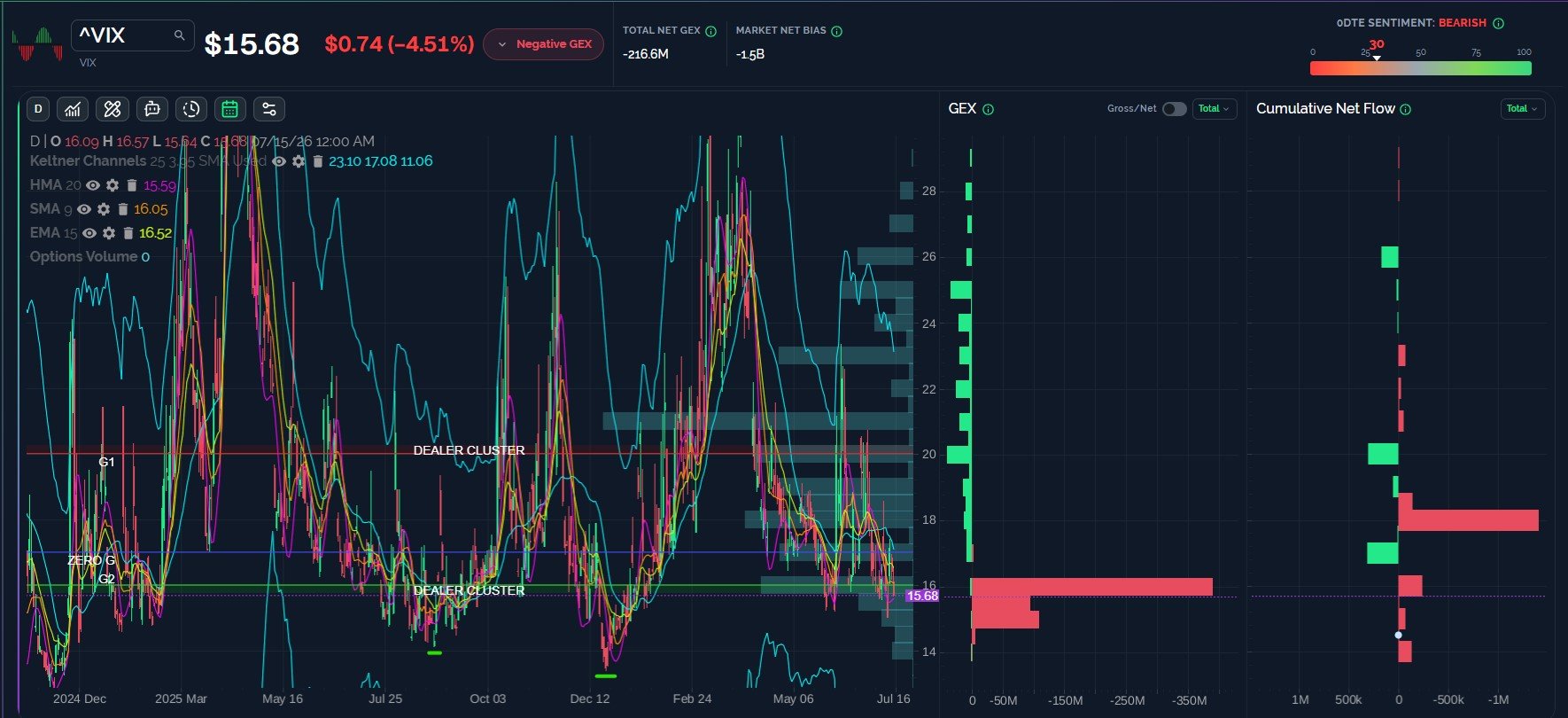Viewport: 1568px width, 718px height.
Task: Open the robot assistant tool
Action: (x=152, y=109)
